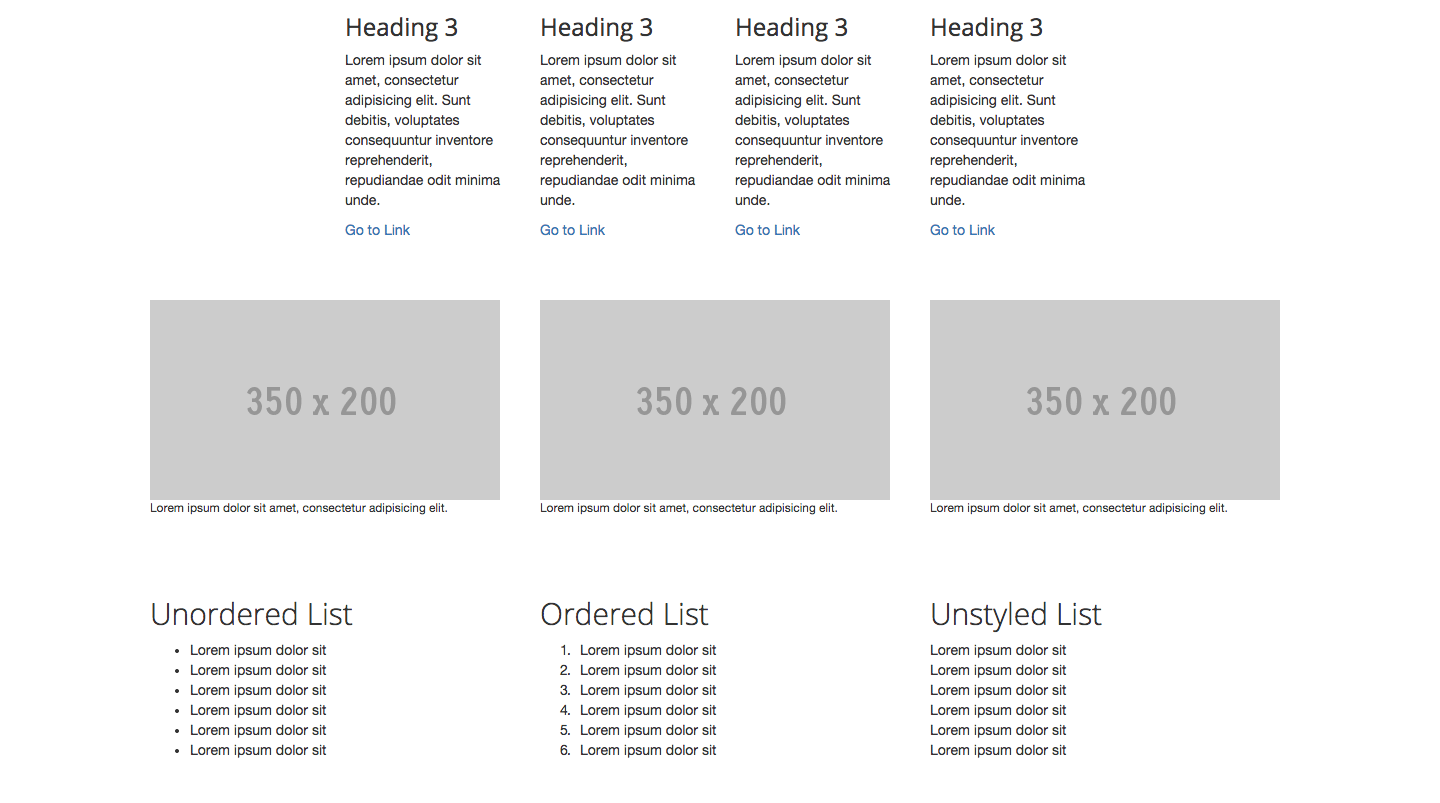Click the Unstyled List heading
The image size is (1440, 803).
pos(1015,614)
